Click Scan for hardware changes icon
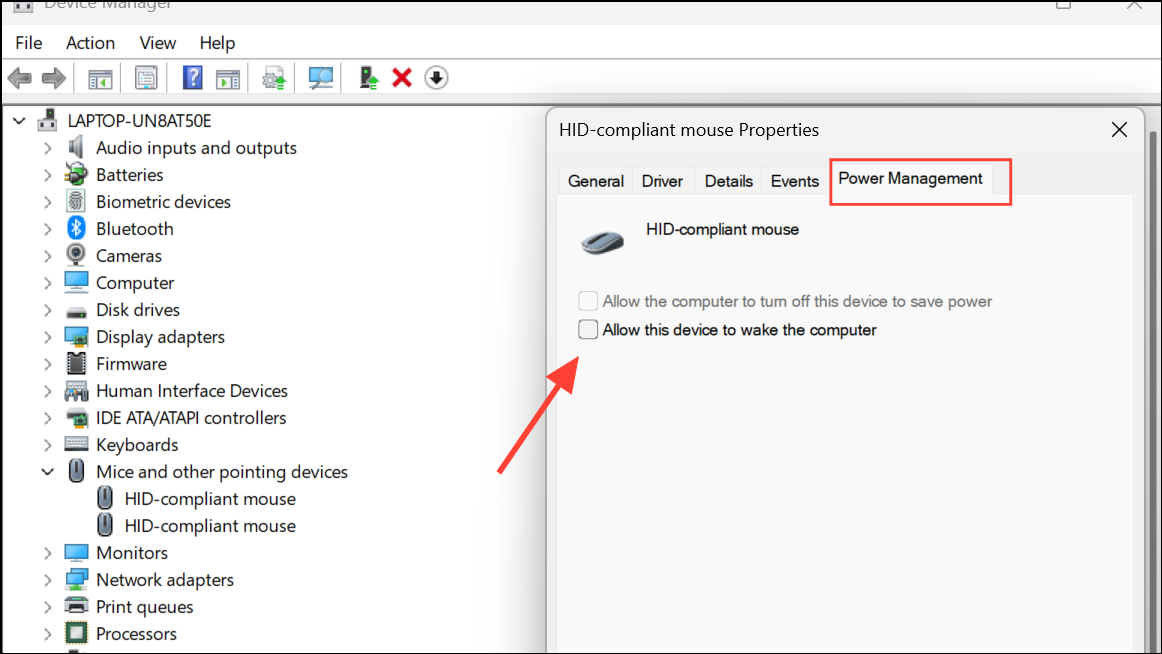This screenshot has width=1162, height=654. 320,78
